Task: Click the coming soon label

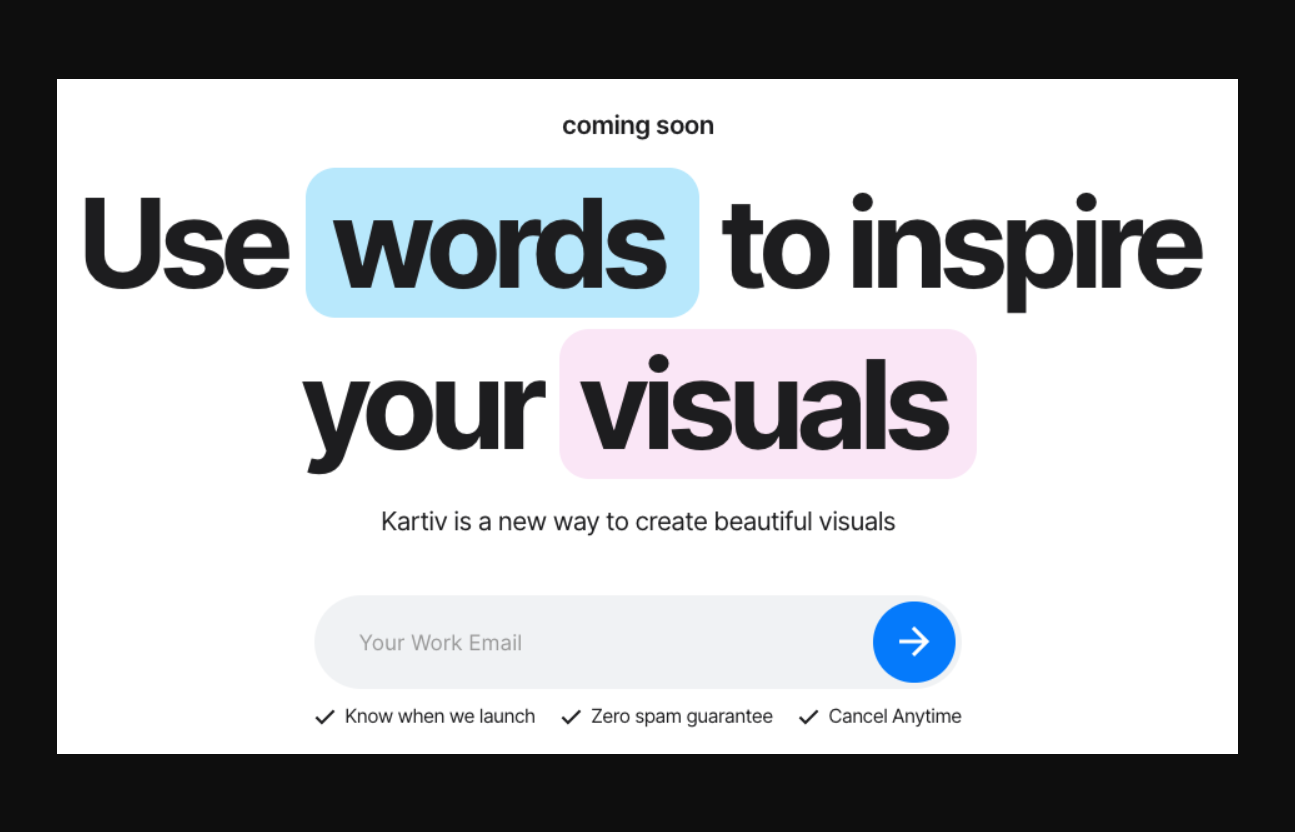Action: pos(637,126)
